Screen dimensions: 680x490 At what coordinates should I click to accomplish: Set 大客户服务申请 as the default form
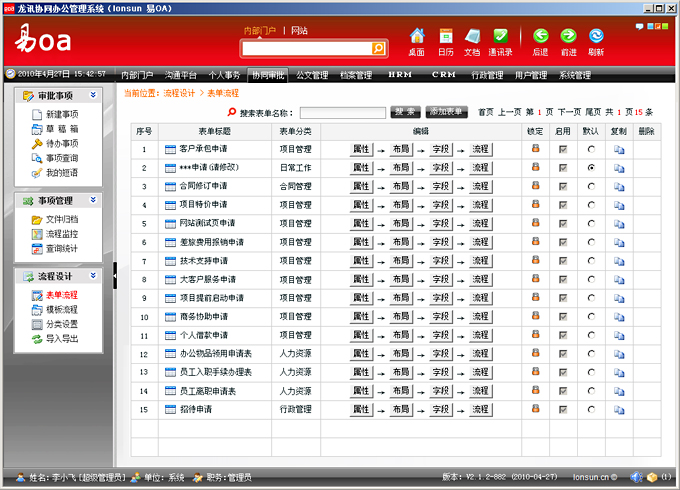(591, 279)
